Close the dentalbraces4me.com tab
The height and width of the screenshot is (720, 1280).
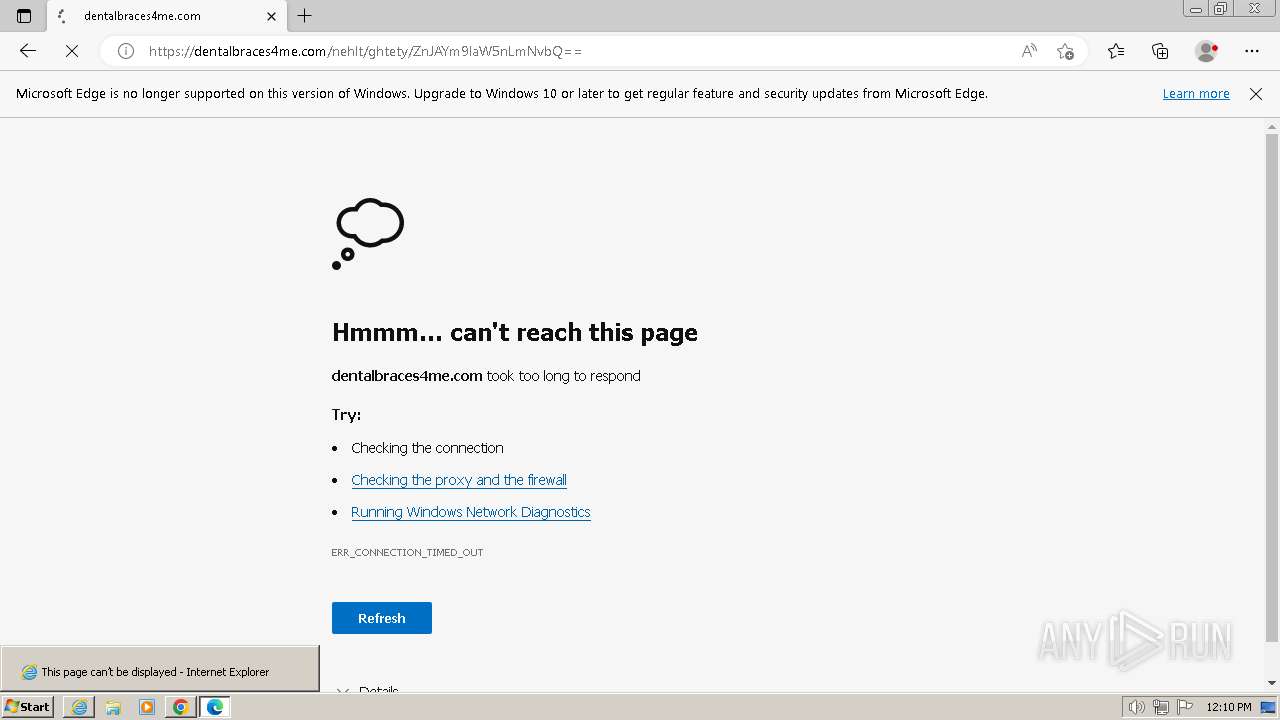point(271,16)
